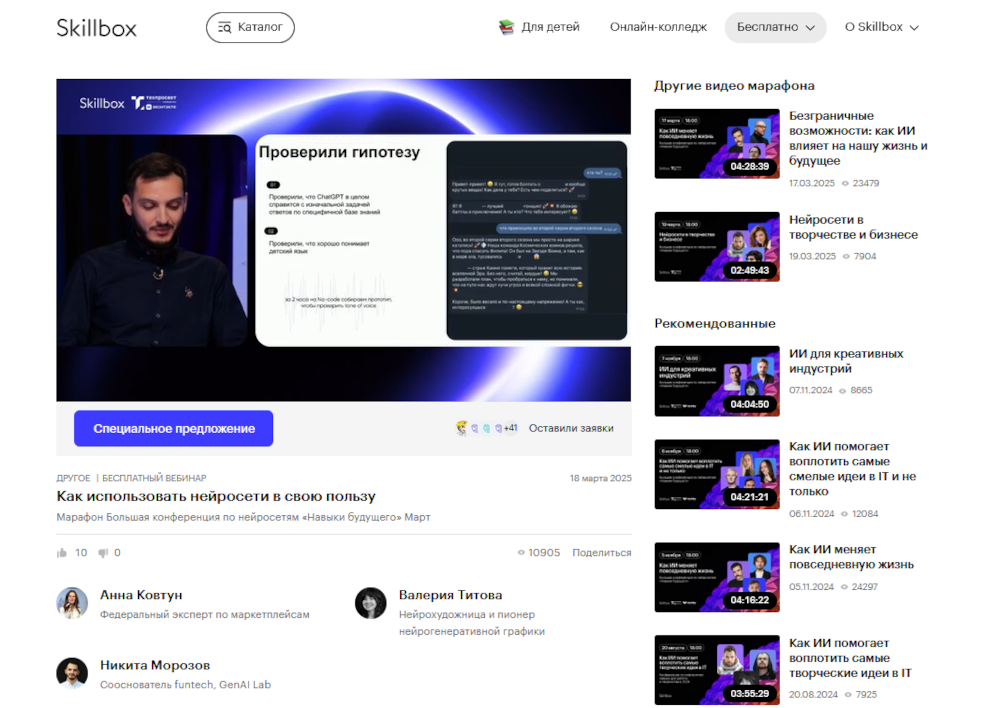
Task: Open the thumbnail with duration 04:28:39
Action: 717,144
